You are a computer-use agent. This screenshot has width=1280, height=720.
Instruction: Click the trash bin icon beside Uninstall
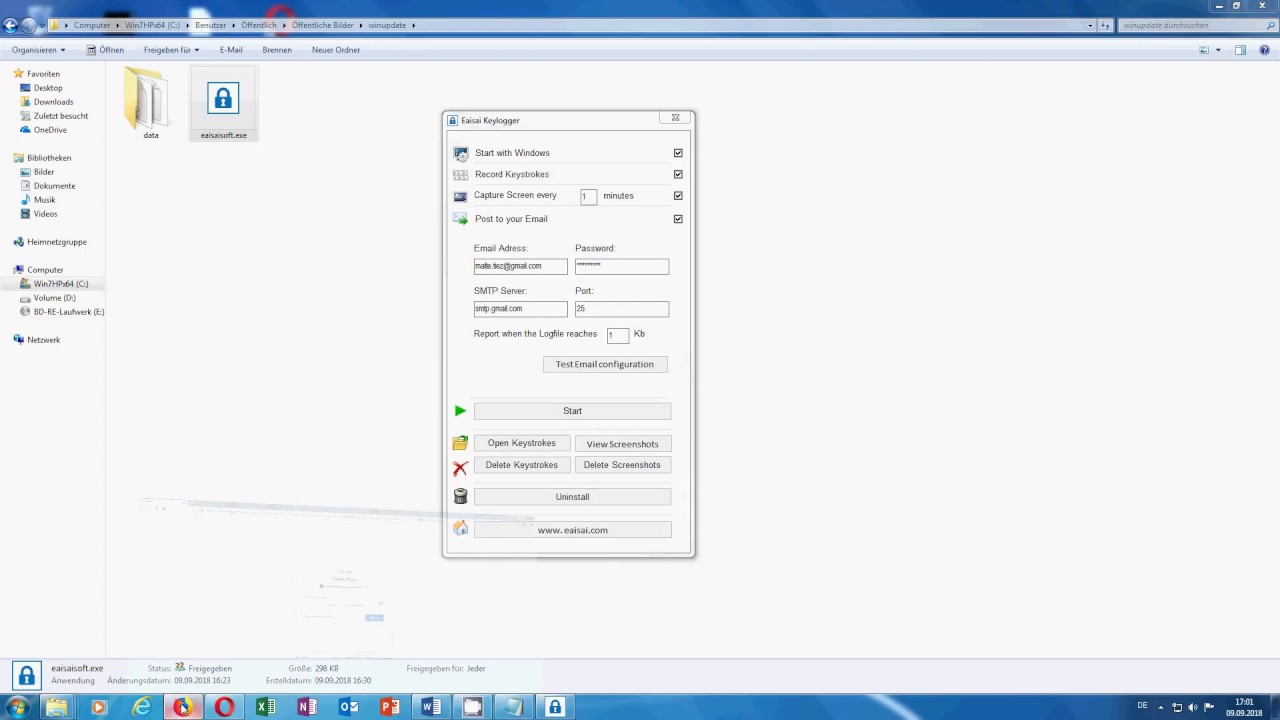(x=460, y=496)
